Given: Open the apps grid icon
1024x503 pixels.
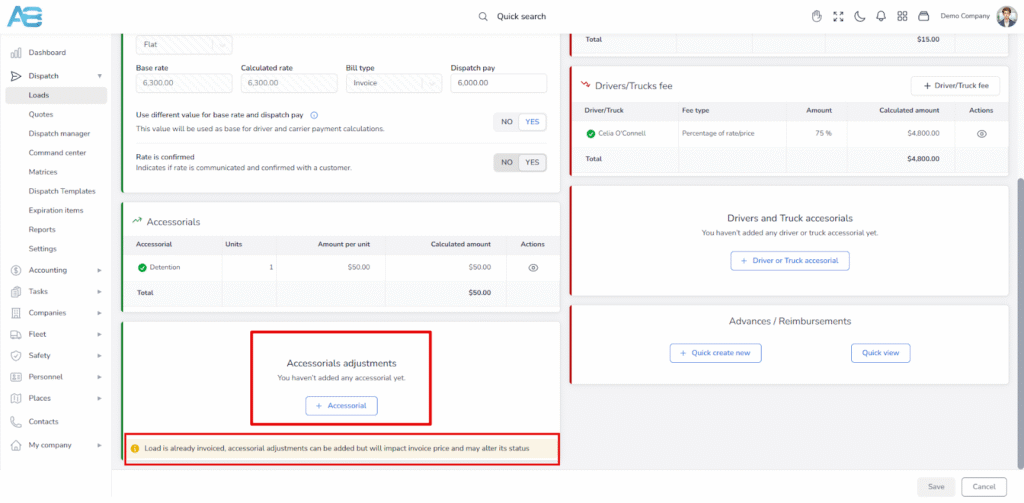Looking at the screenshot, I should click(x=902, y=16).
